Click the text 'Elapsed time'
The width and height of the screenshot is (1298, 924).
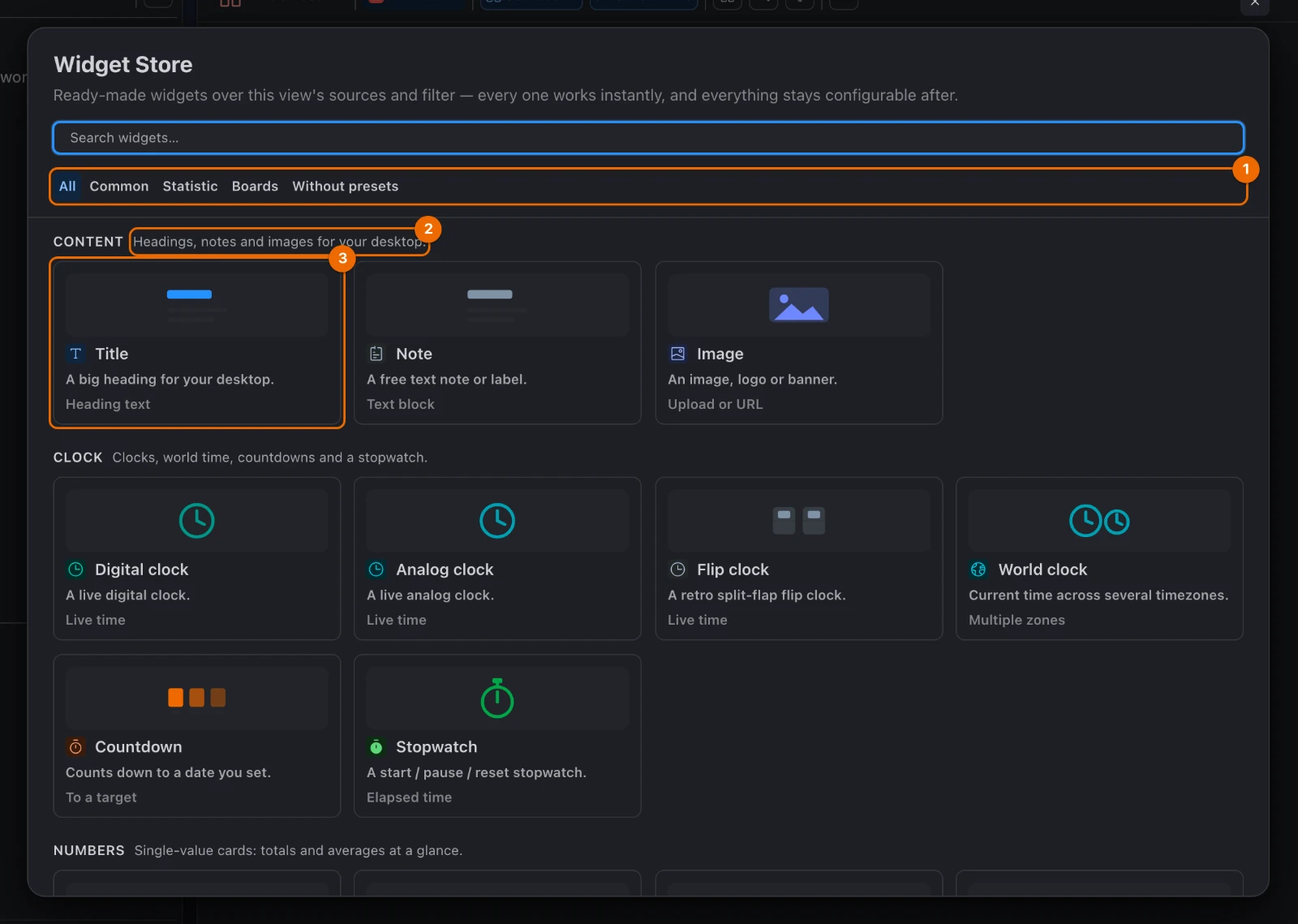(409, 797)
